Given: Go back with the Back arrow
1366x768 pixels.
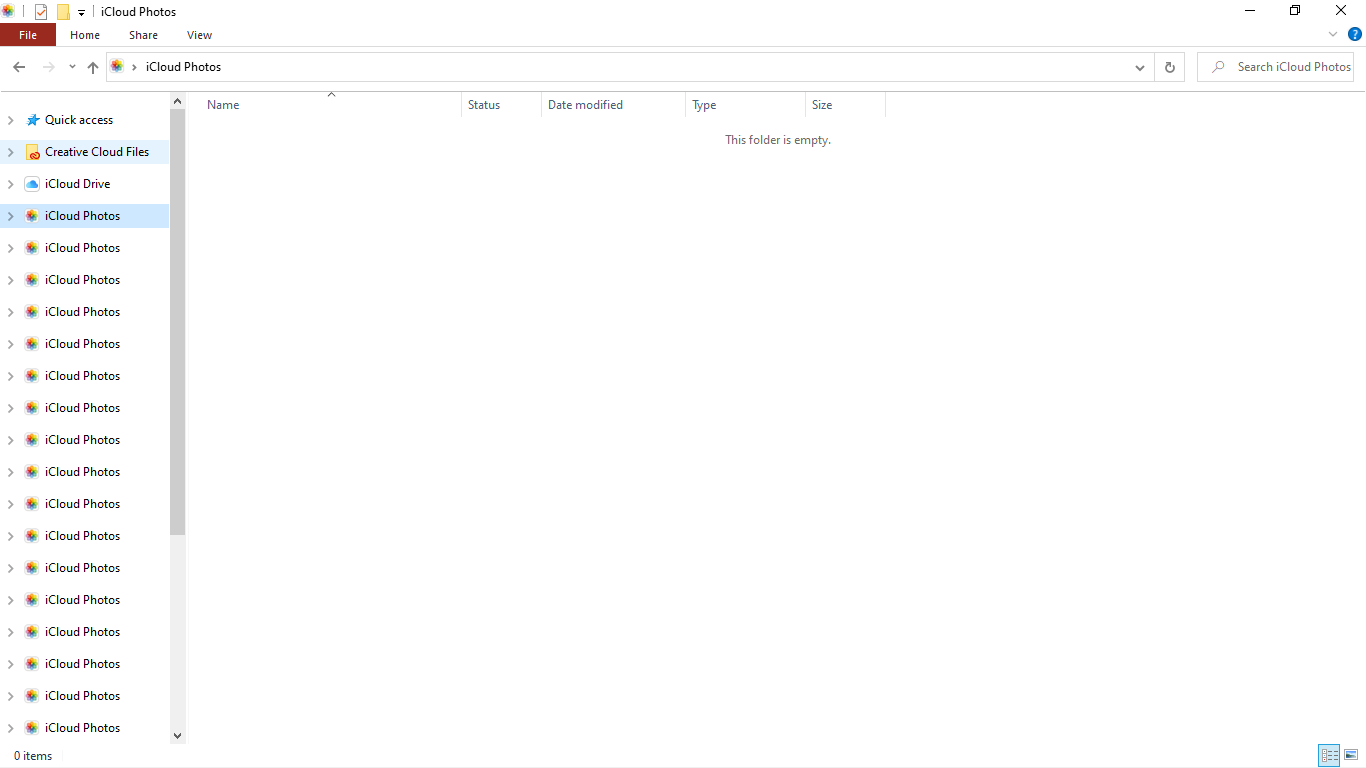Looking at the screenshot, I should tap(19, 67).
